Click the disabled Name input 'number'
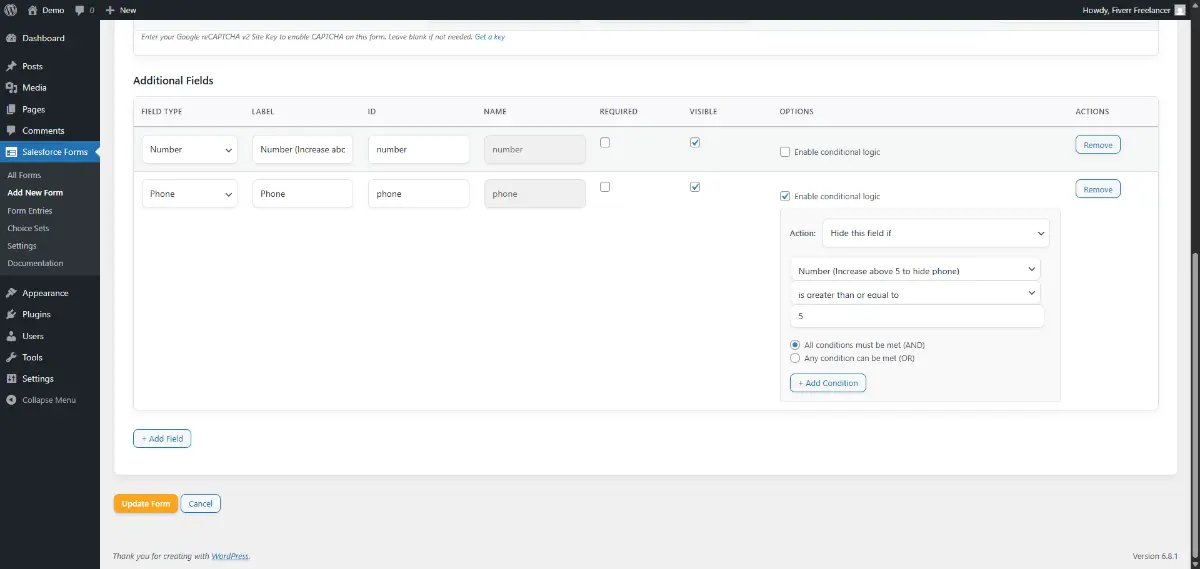 [x=535, y=149]
